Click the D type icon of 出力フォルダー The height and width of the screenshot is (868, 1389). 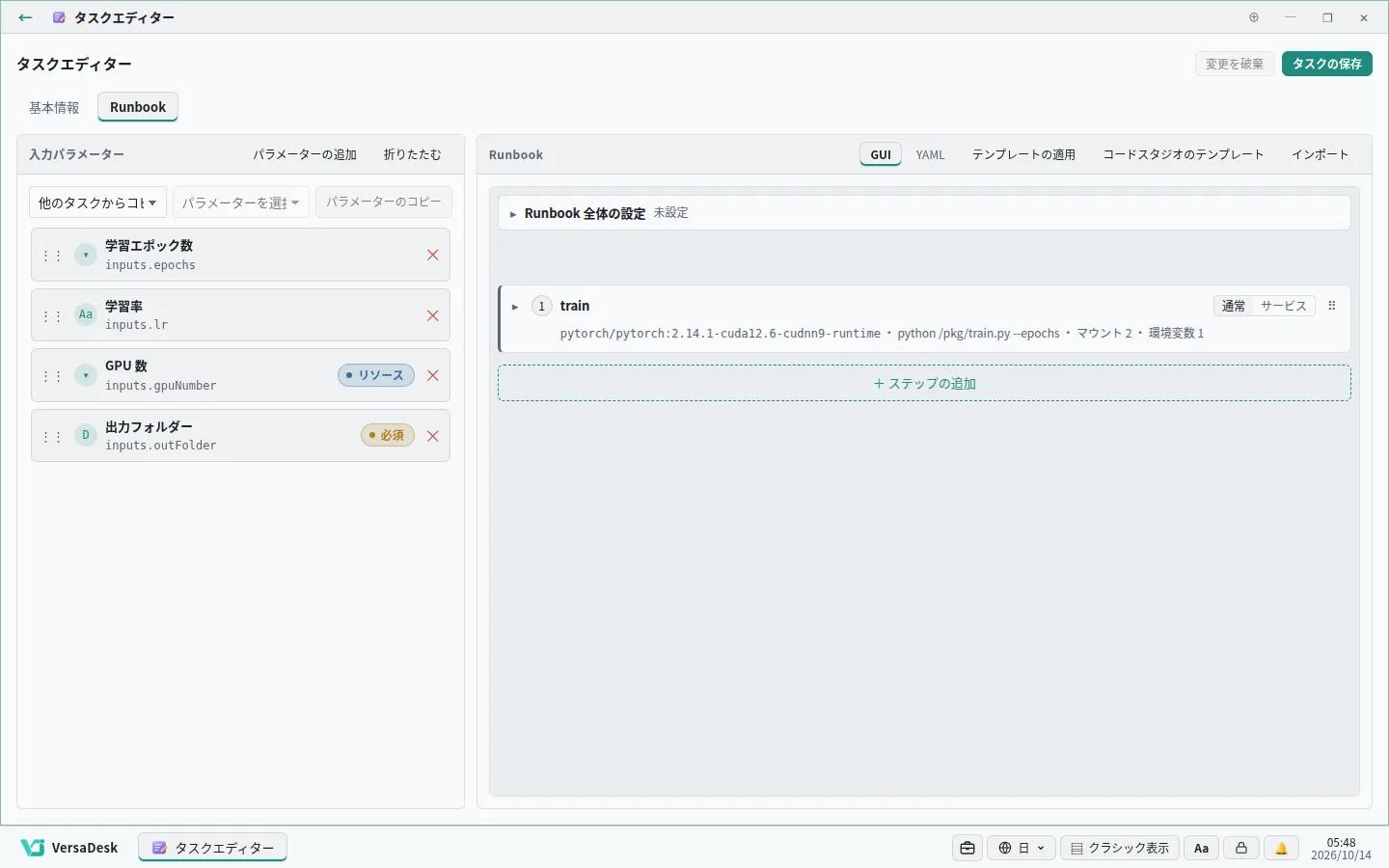(86, 435)
